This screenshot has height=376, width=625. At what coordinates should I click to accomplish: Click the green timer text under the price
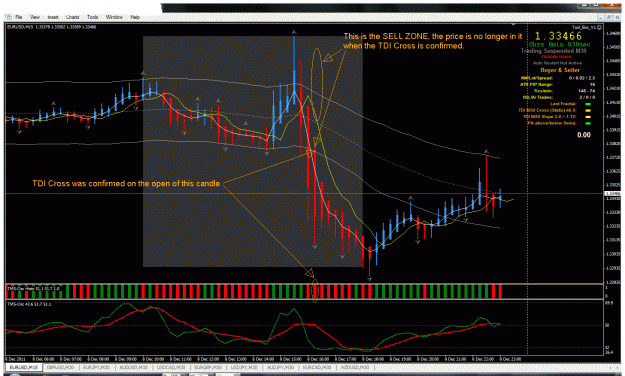tap(560, 45)
